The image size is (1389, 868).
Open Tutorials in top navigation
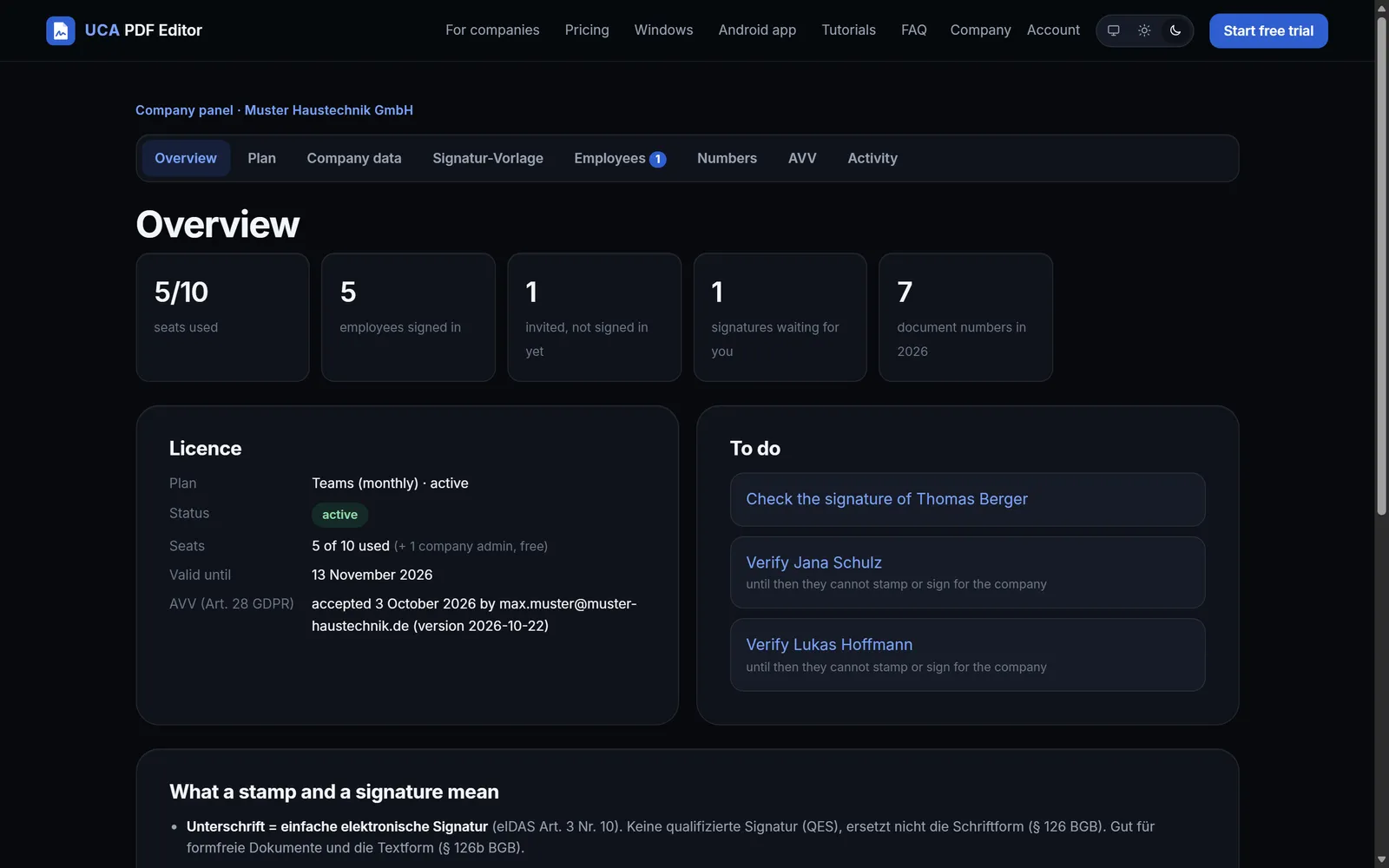[x=848, y=30]
